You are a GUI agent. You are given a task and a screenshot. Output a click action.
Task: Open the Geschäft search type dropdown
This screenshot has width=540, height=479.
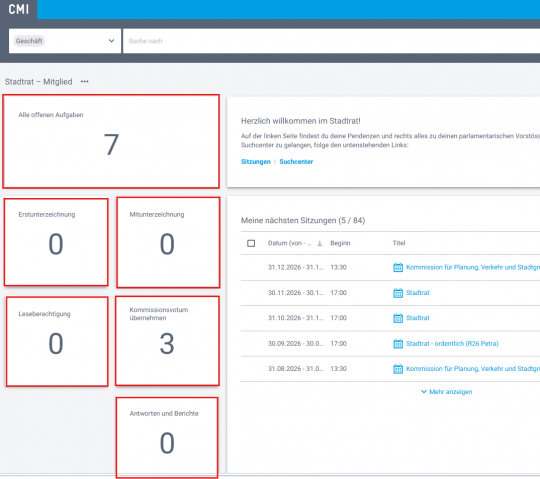(x=65, y=41)
